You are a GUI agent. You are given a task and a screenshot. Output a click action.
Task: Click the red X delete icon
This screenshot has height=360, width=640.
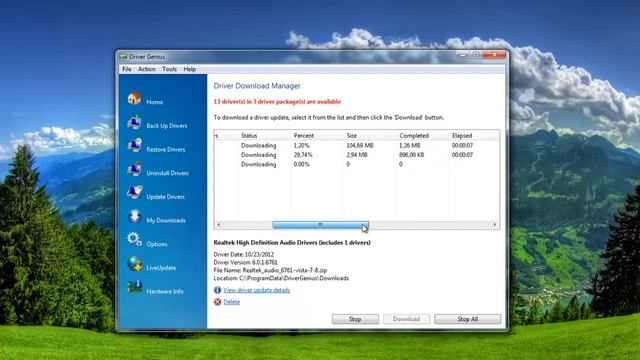point(218,302)
